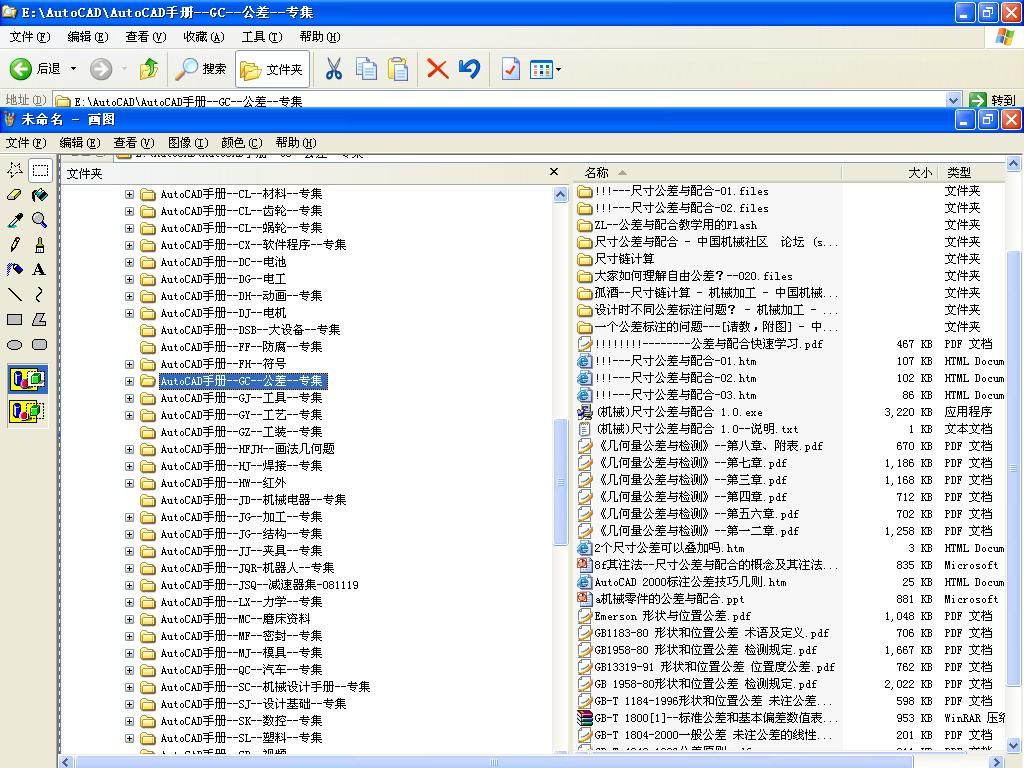Toggle the 文件夹 folders pane button
Image resolution: width=1024 pixels, height=768 pixels.
point(271,69)
